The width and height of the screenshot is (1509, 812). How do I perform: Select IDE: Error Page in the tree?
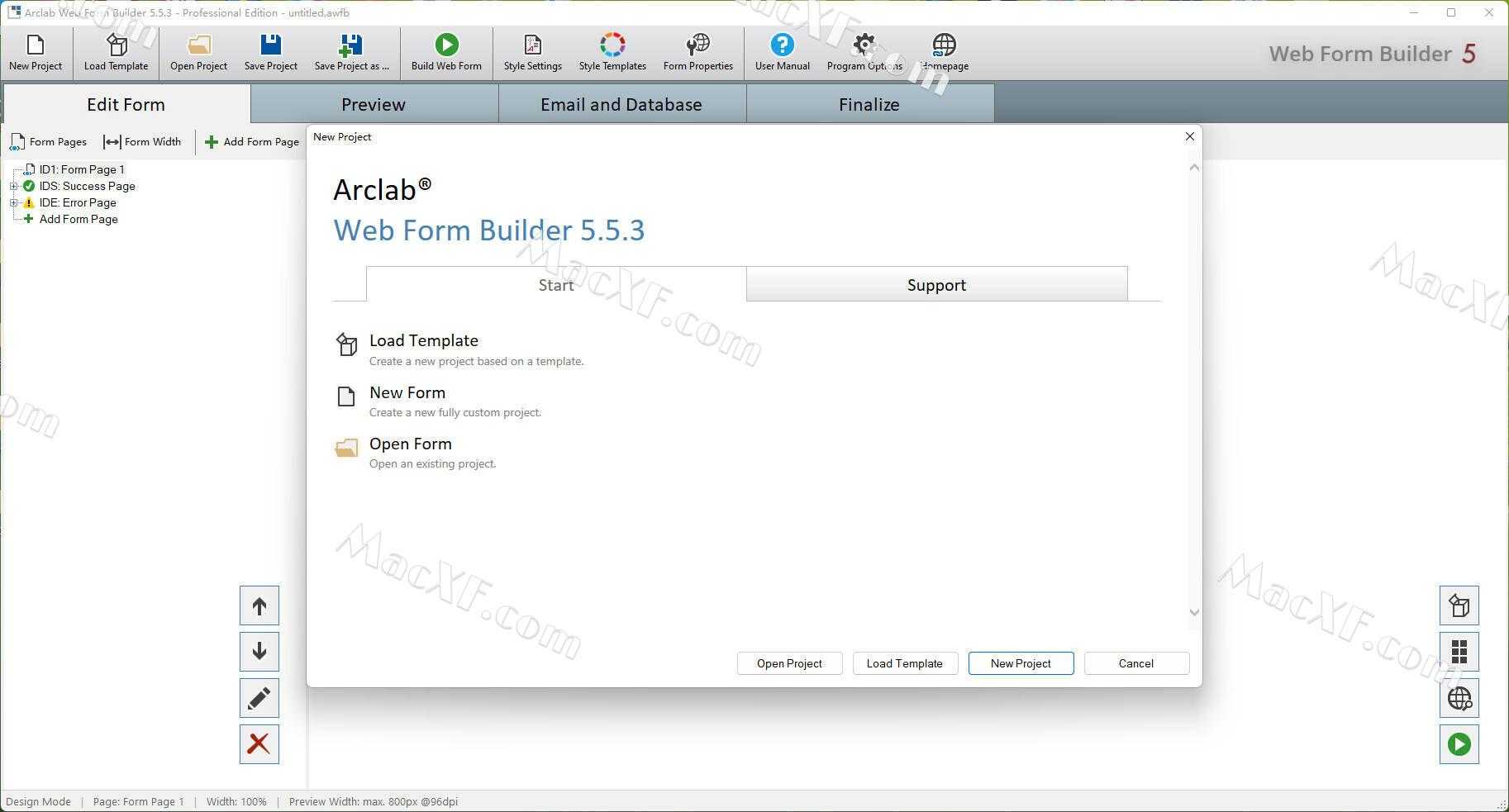click(78, 202)
